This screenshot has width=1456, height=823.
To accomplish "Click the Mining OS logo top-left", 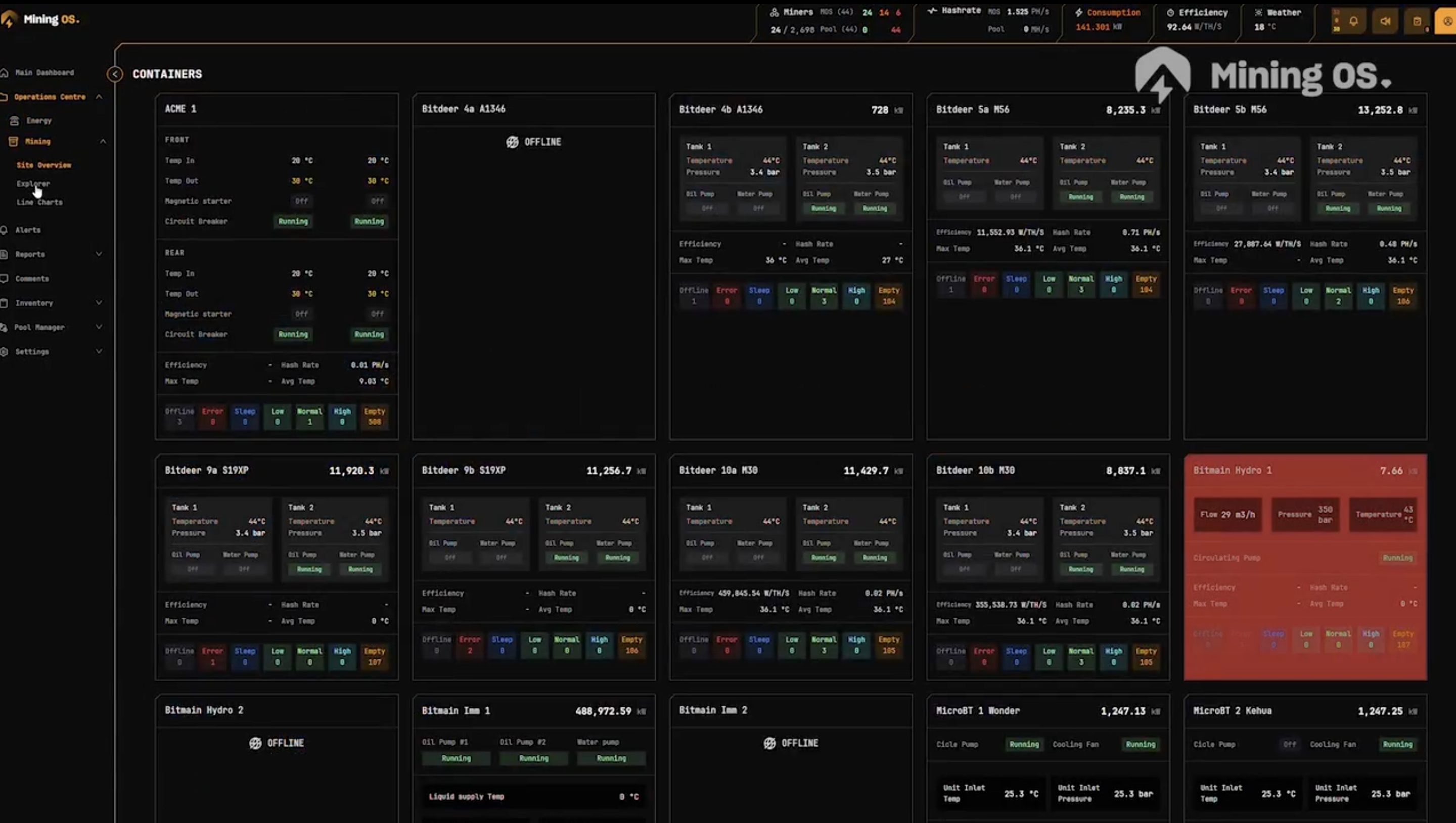I will point(40,19).
